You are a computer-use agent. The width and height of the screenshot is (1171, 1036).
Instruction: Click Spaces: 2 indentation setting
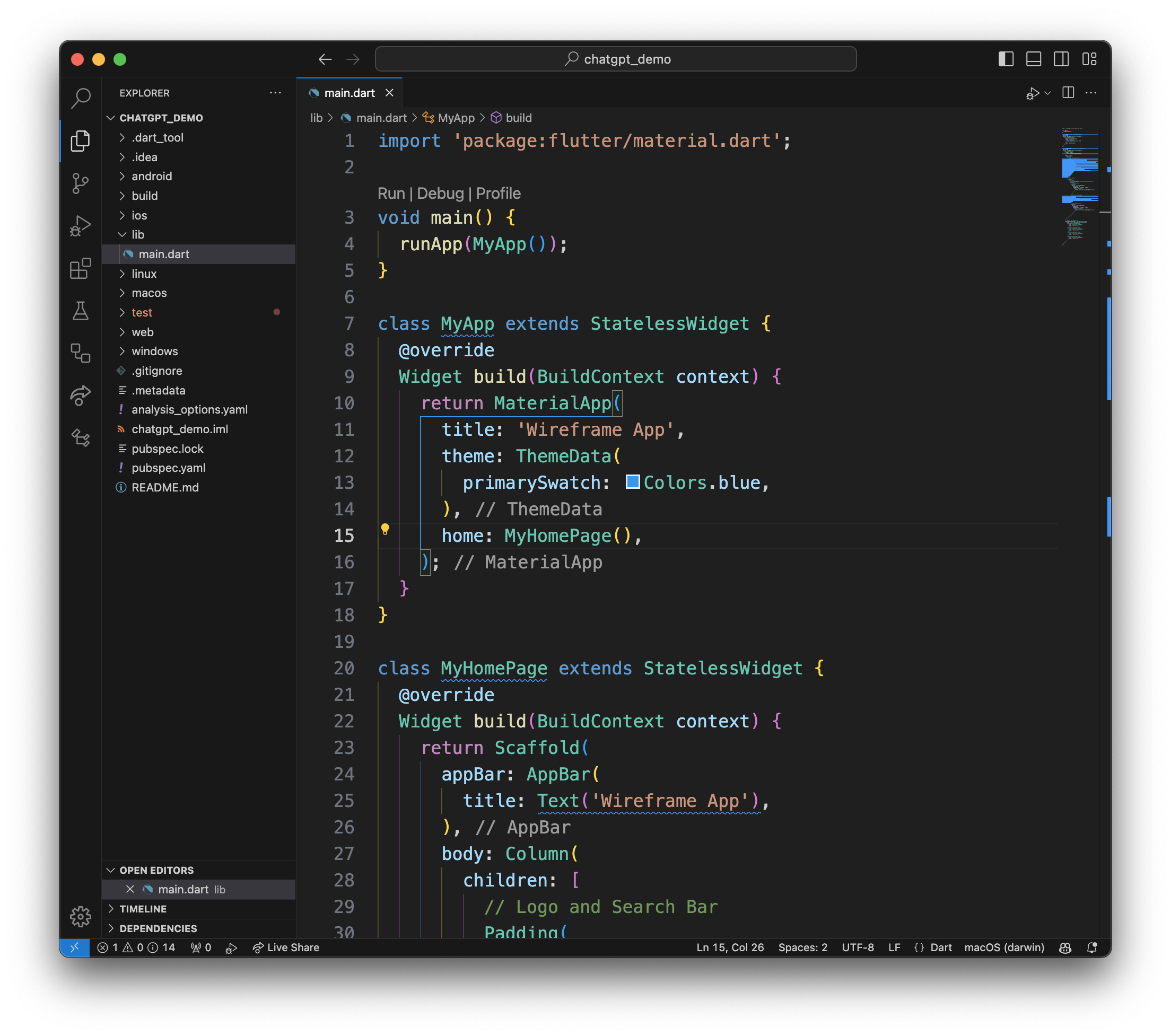[802, 948]
